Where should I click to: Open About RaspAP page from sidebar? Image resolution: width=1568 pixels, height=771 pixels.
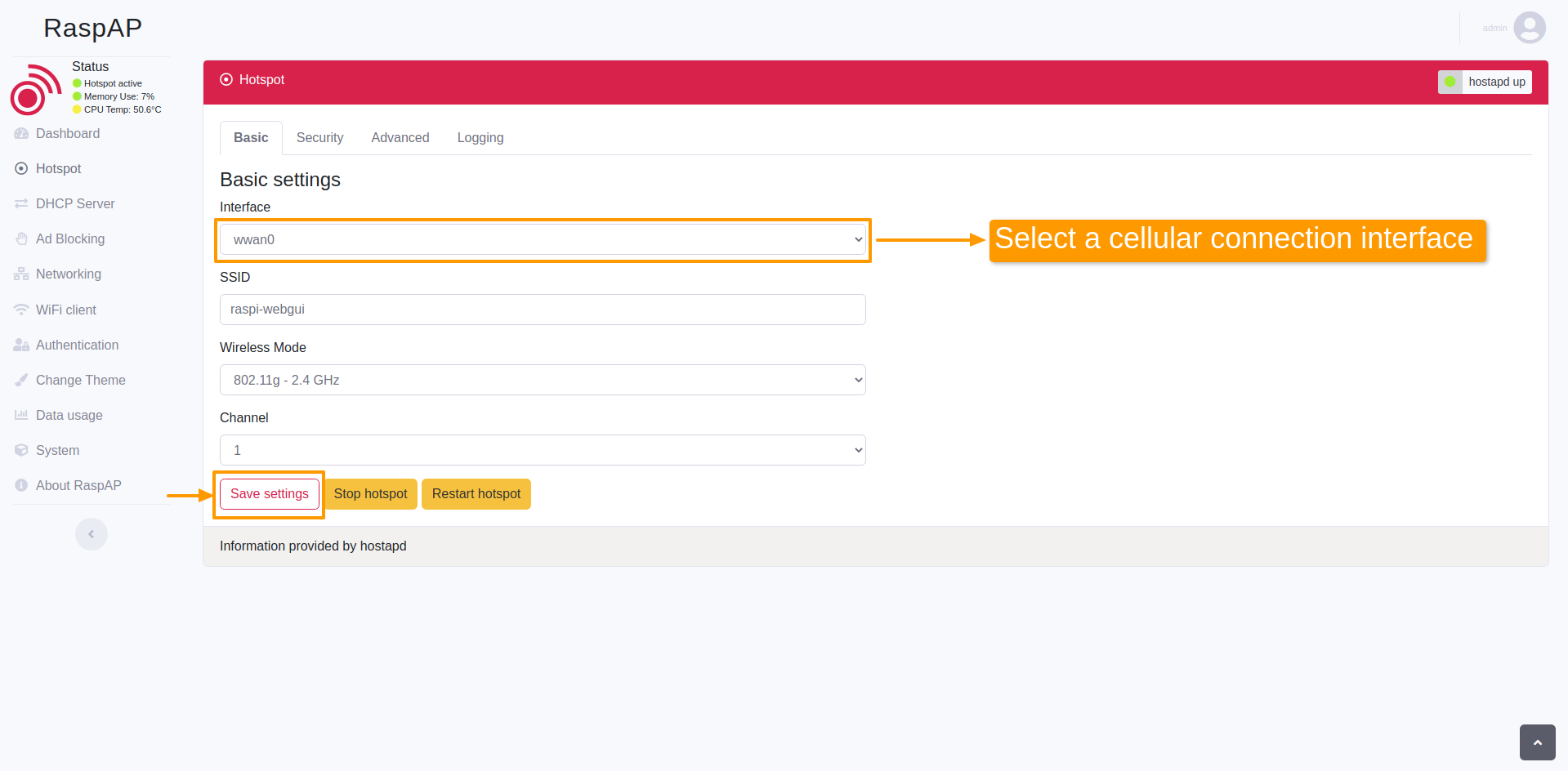coord(78,485)
